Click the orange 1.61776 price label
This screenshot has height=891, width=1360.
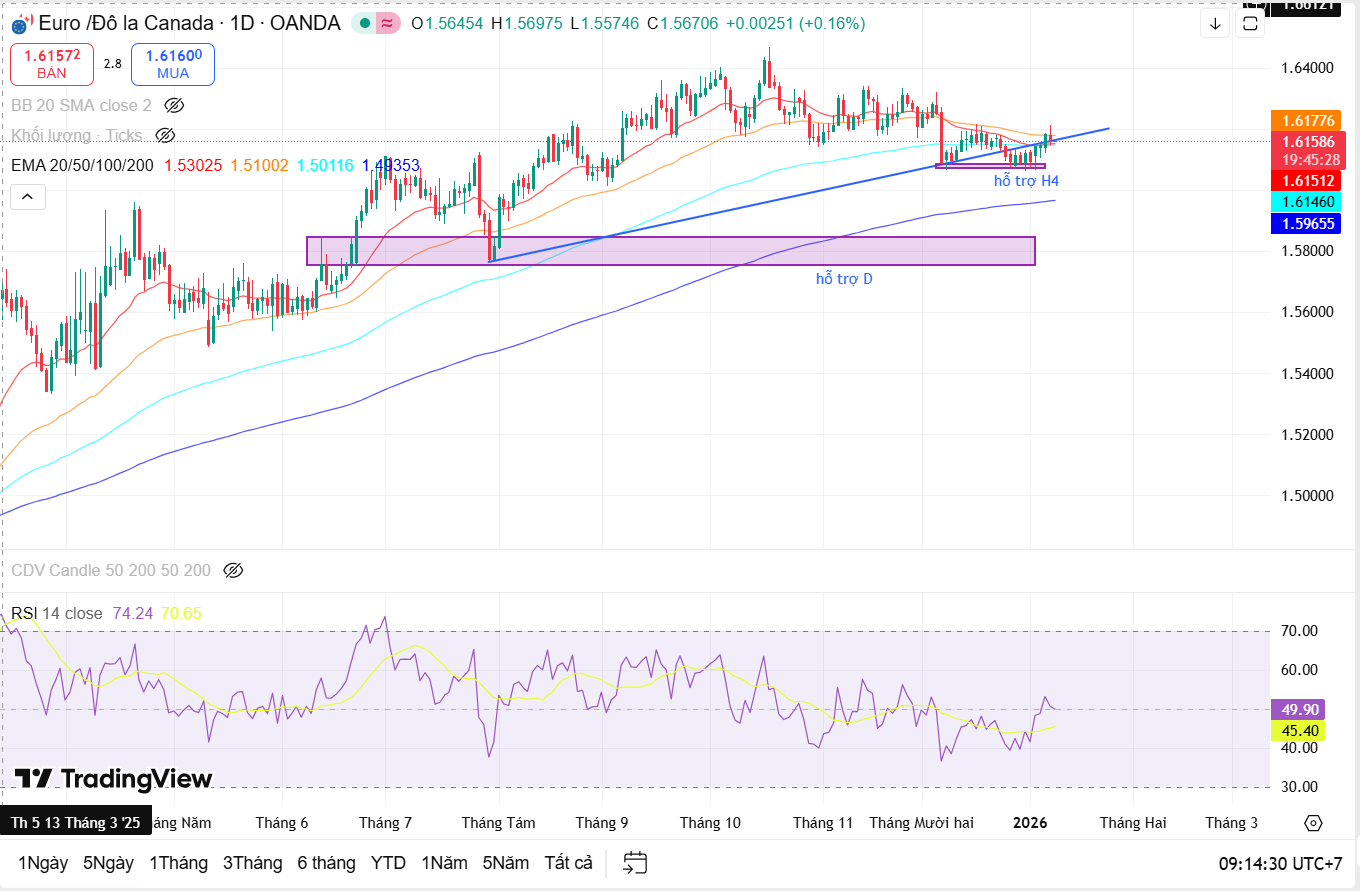(1307, 120)
